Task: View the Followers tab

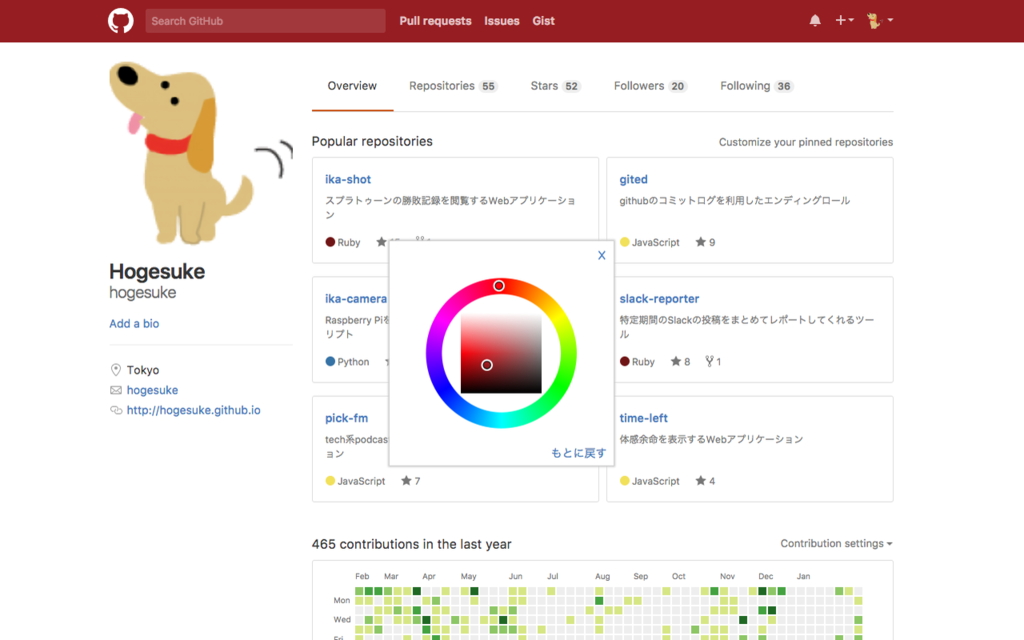Action: tap(650, 86)
